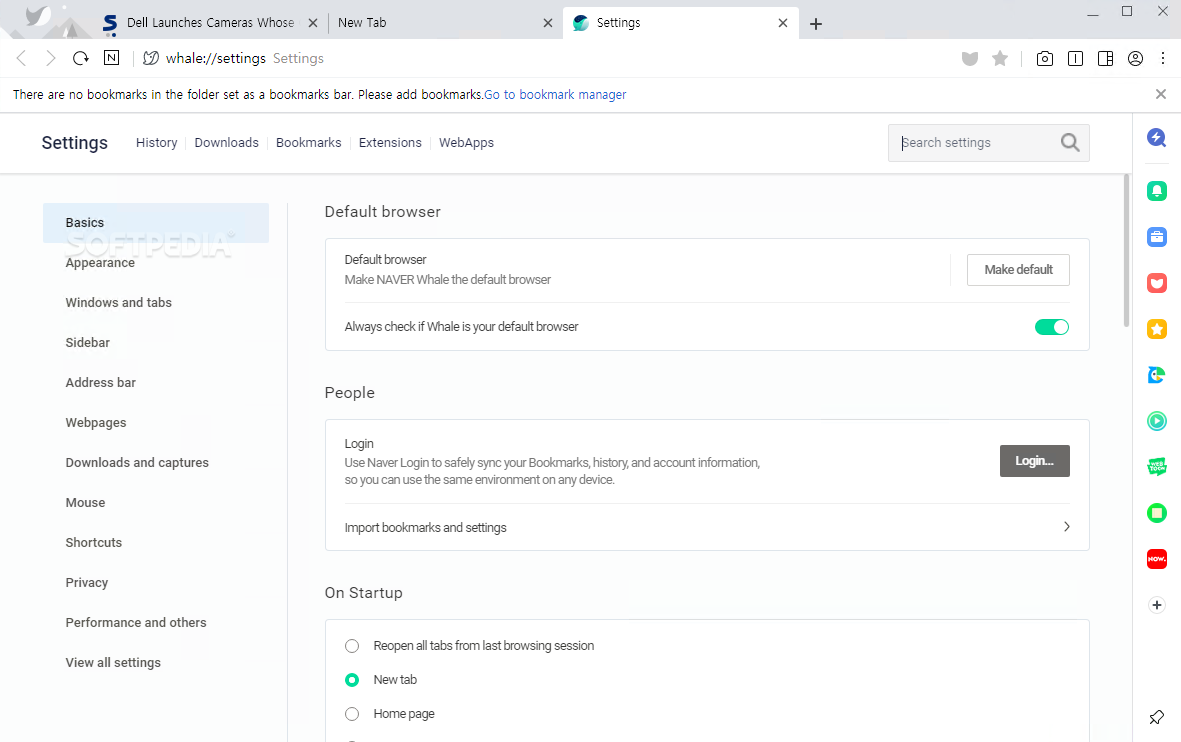Open the Webtoon sidebar icon
The image size is (1181, 742).
tap(1157, 467)
